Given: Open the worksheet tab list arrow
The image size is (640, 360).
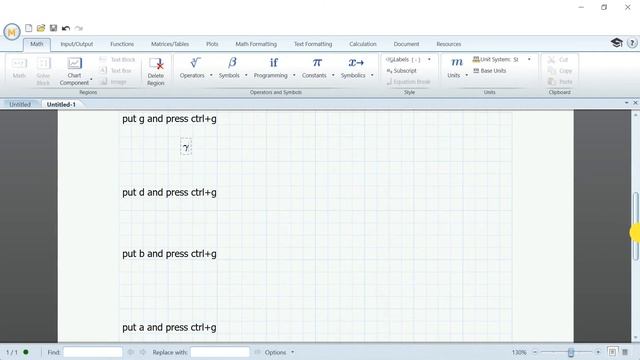Looking at the screenshot, I should point(627,103).
